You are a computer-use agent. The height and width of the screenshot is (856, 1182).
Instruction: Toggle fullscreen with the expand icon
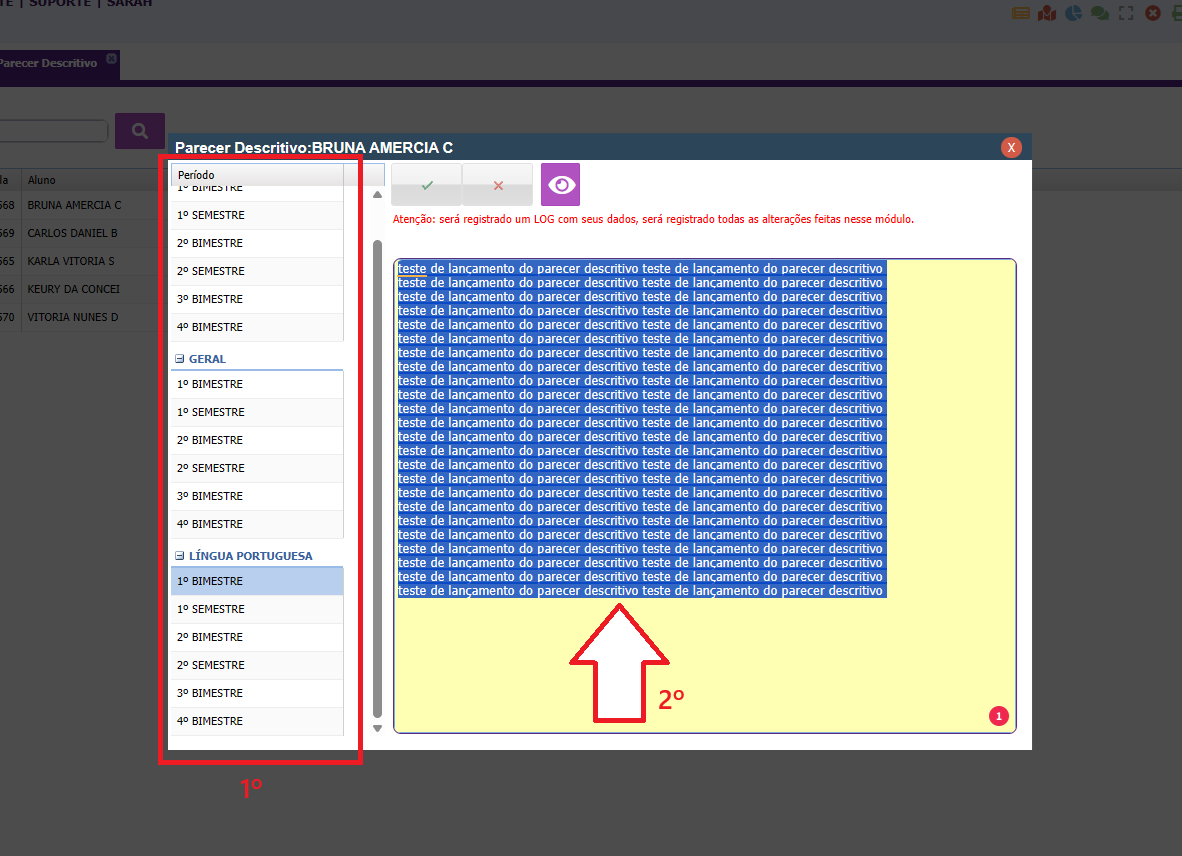(1126, 13)
